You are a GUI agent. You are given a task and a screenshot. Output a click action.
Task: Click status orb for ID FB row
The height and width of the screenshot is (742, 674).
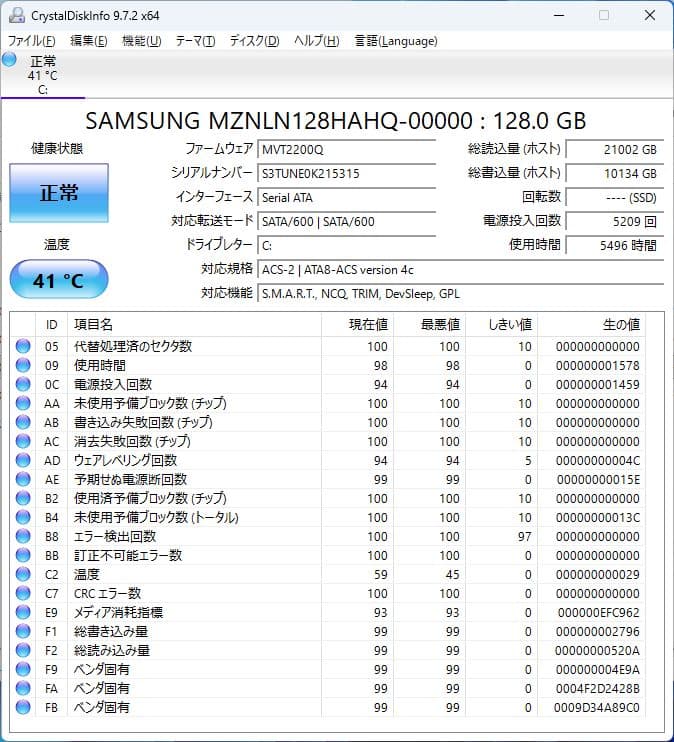click(x=23, y=707)
